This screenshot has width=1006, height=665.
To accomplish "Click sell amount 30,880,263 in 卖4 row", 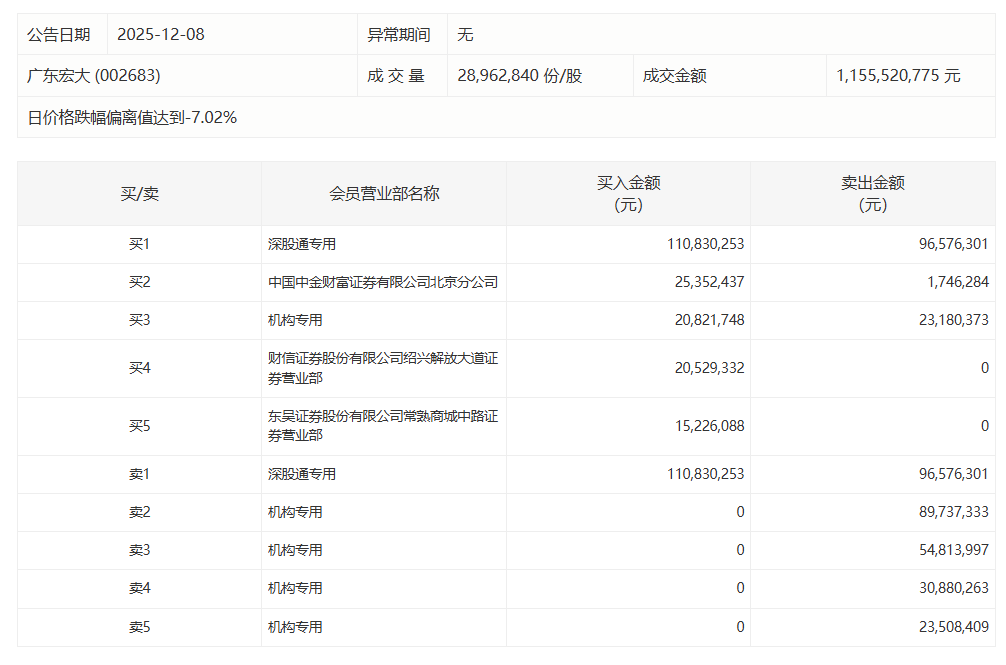I will (943, 589).
